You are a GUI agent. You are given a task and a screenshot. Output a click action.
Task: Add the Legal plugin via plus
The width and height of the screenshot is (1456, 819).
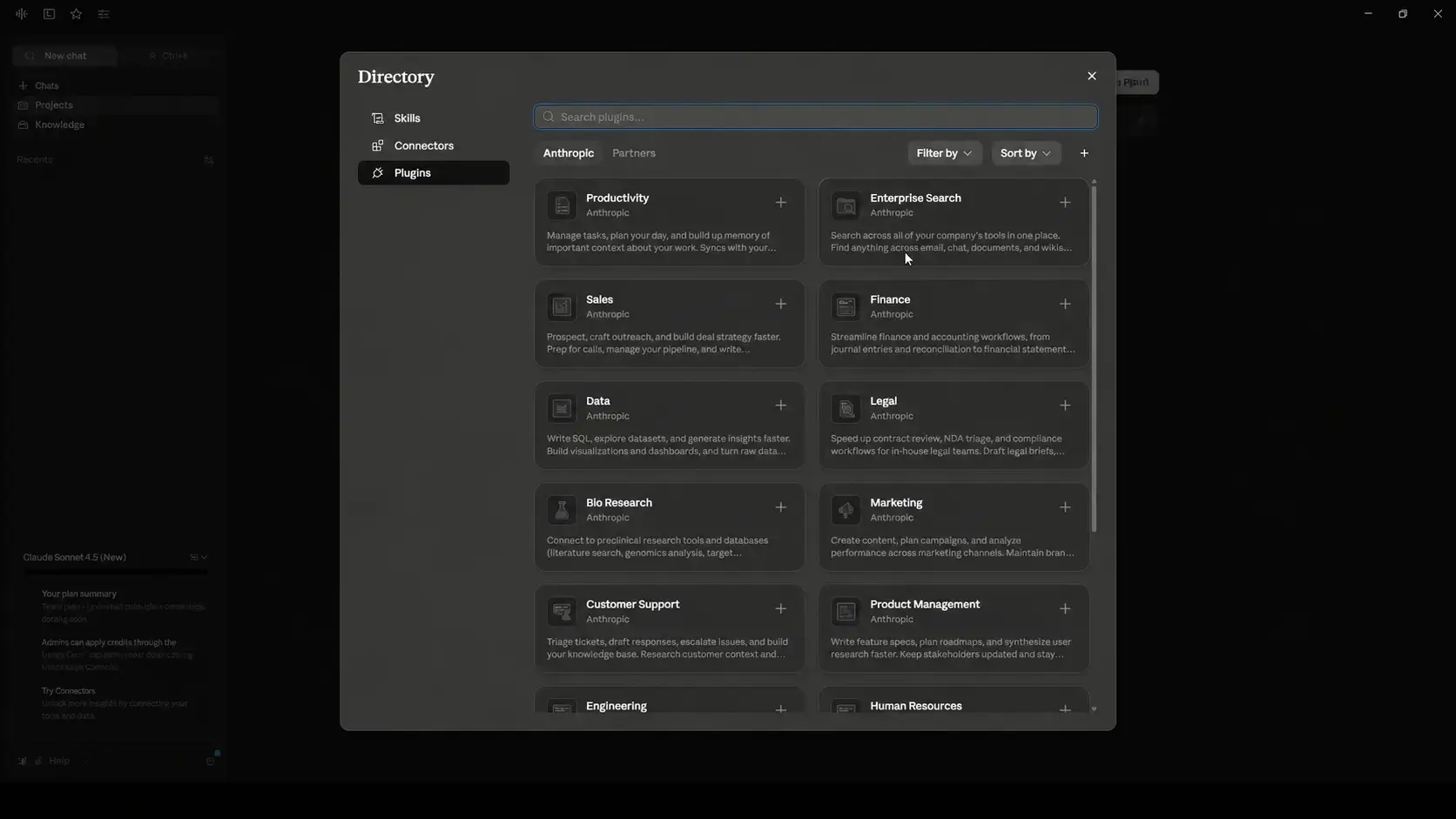click(x=1064, y=406)
